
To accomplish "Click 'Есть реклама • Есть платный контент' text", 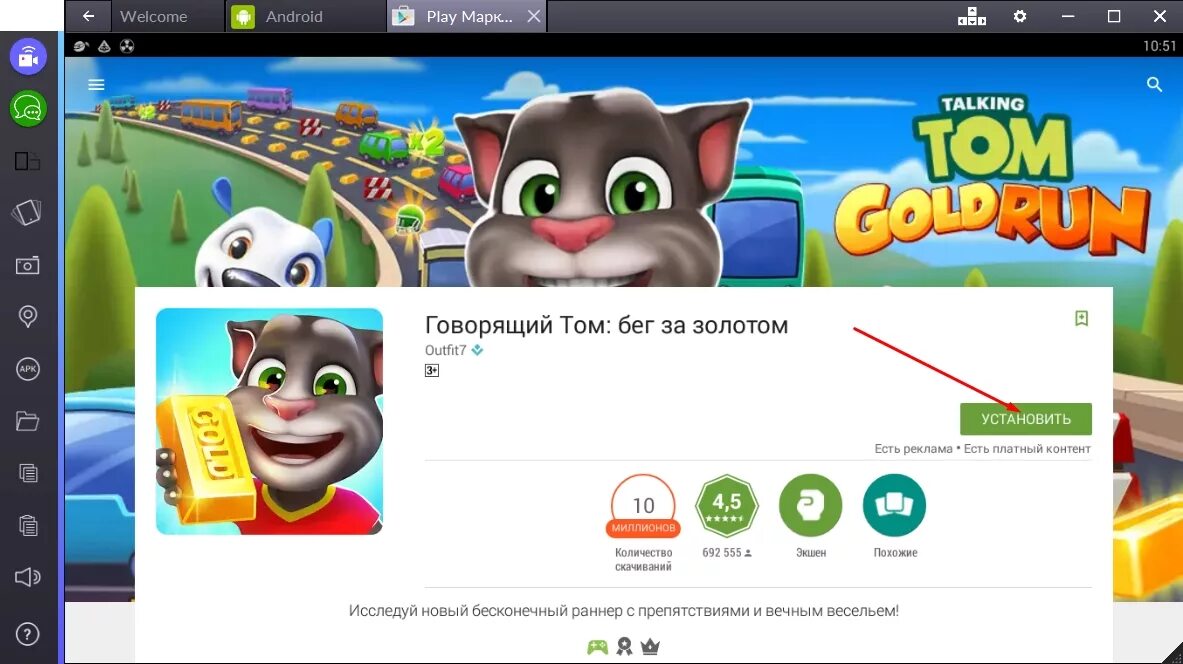I will tap(982, 449).
